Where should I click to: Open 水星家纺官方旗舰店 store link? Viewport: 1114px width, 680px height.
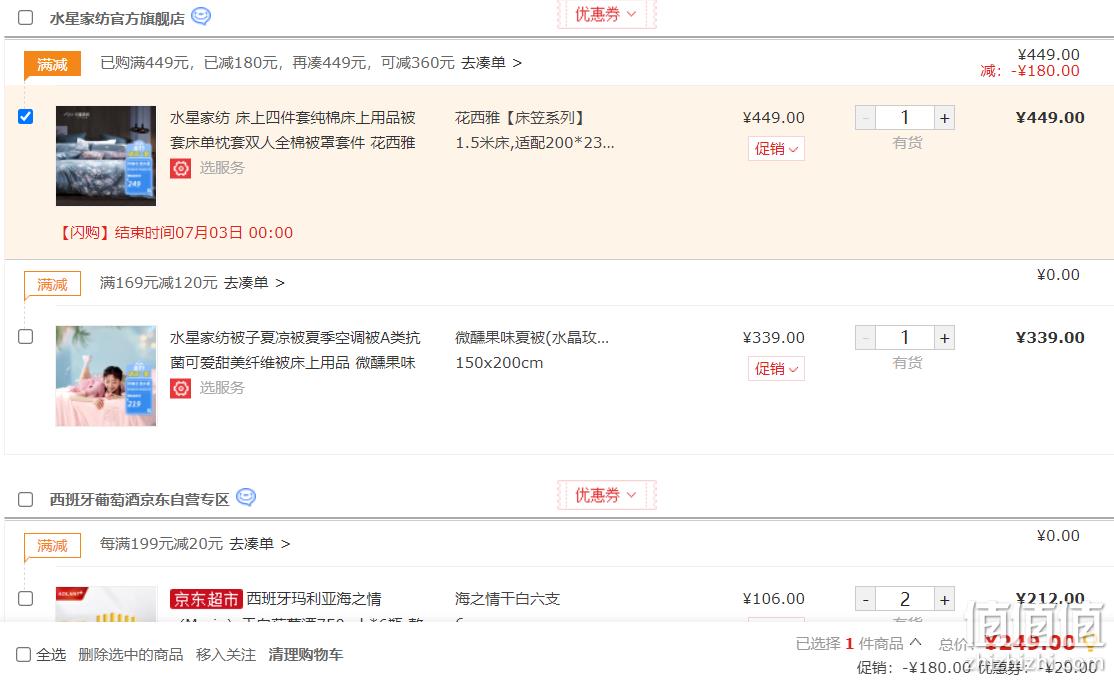[117, 18]
